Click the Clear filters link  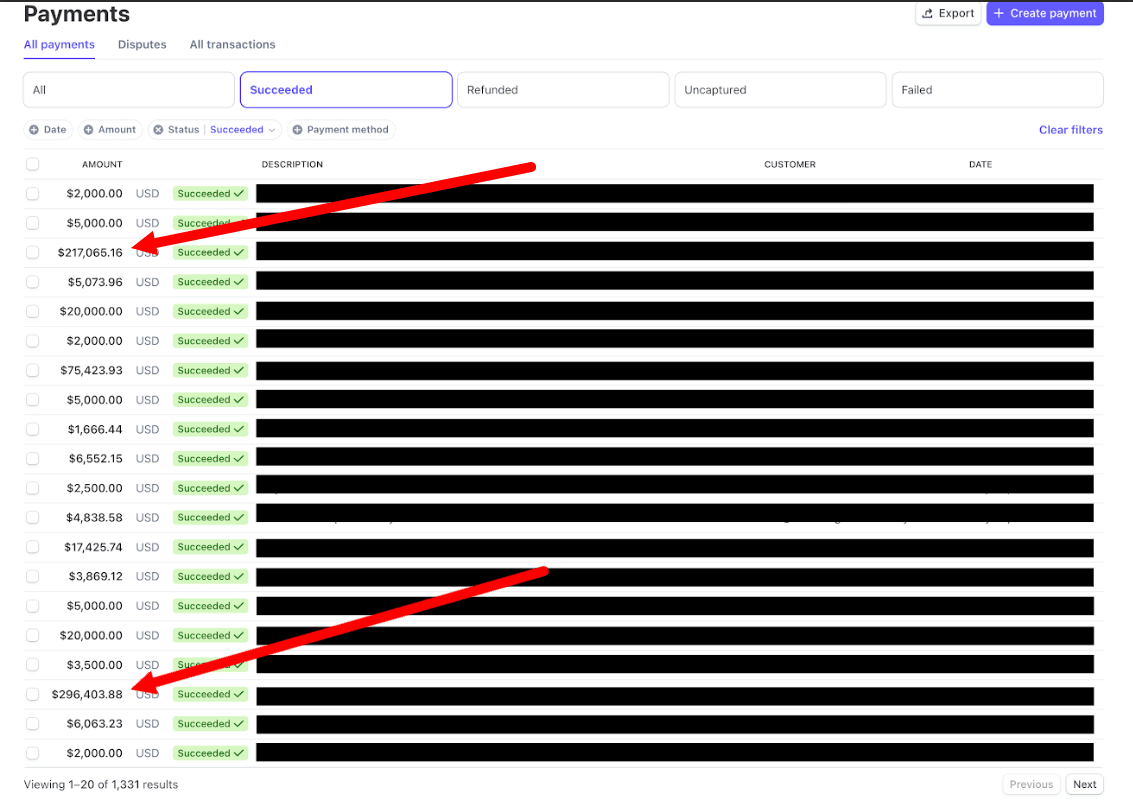coord(1071,130)
